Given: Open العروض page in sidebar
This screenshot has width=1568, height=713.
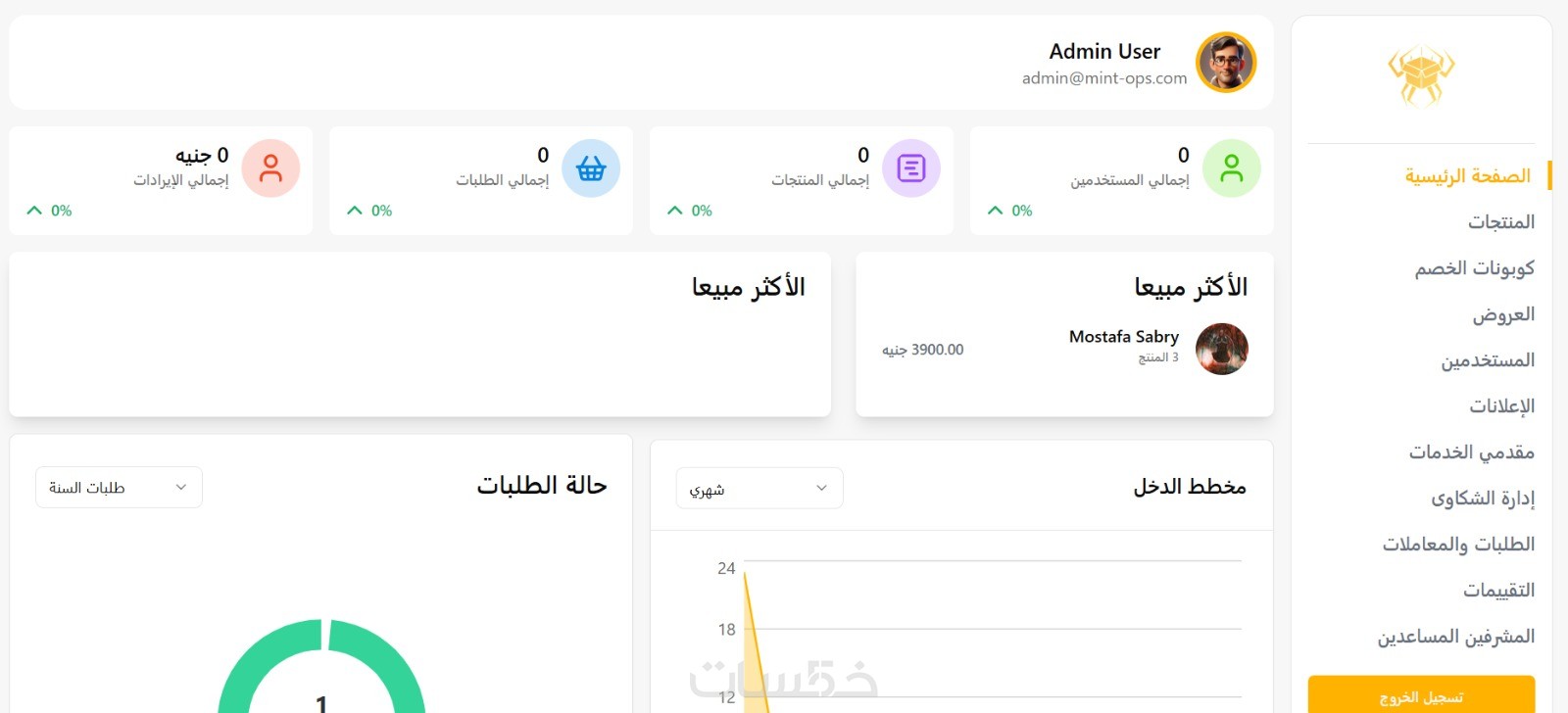Looking at the screenshot, I should tap(1503, 313).
